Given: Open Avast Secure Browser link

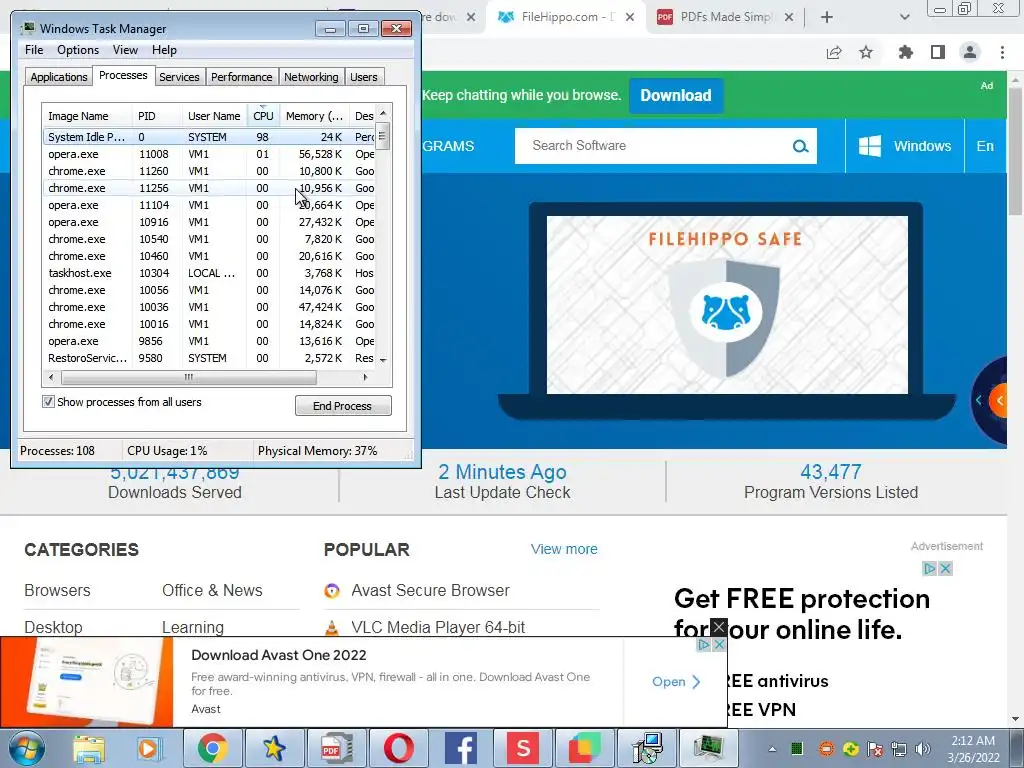Looking at the screenshot, I should click(430, 590).
